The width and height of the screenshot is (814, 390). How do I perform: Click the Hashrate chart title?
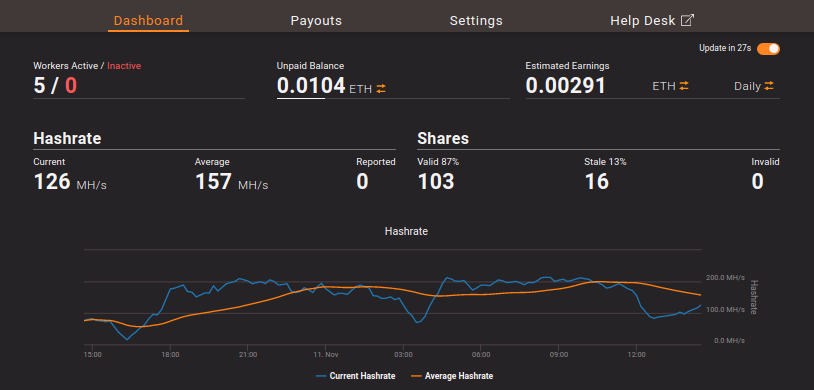406,232
